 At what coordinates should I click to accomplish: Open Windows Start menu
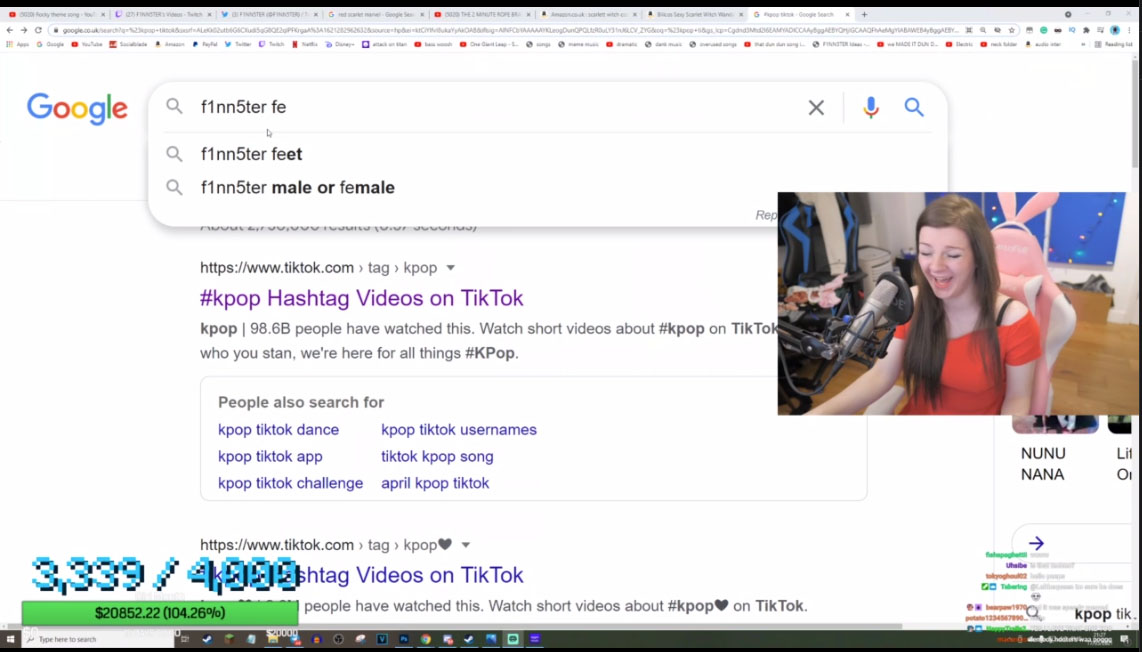[x=10, y=639]
